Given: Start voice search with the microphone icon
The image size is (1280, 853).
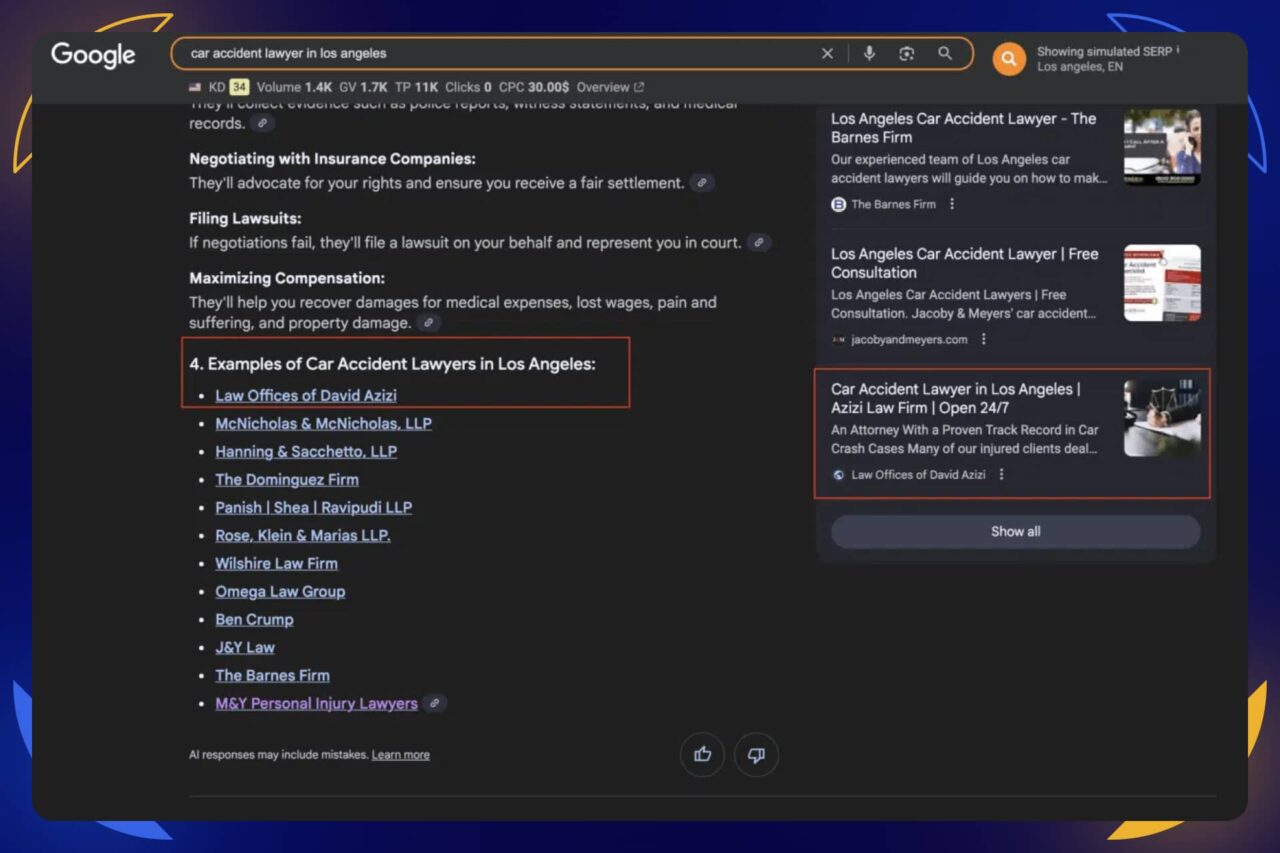Looking at the screenshot, I should (869, 54).
